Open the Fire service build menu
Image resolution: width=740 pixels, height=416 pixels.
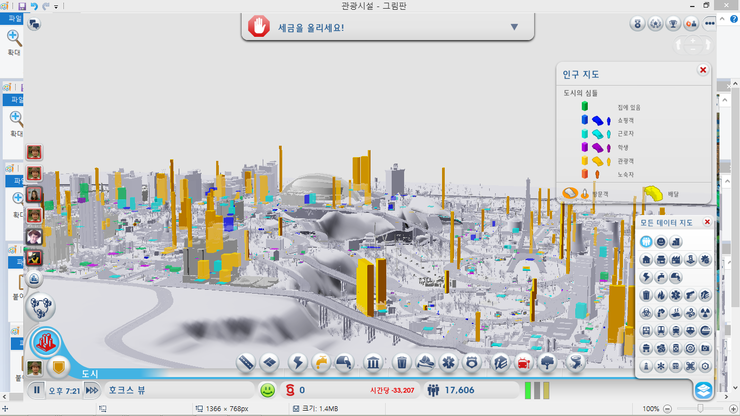click(x=425, y=363)
